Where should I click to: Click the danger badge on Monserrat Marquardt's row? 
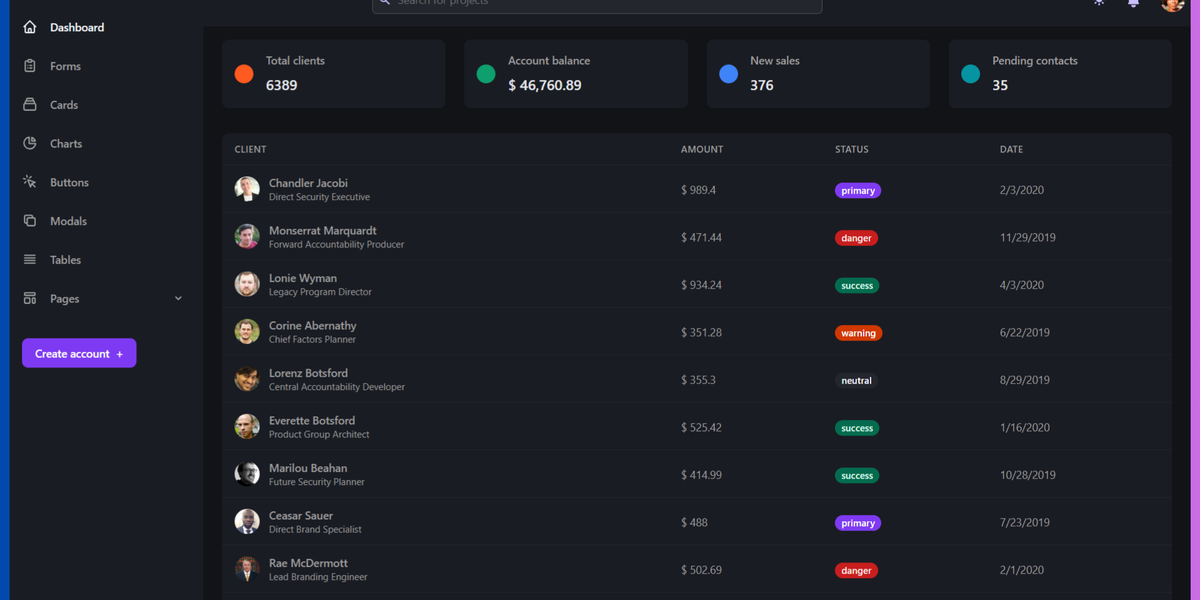(x=856, y=238)
